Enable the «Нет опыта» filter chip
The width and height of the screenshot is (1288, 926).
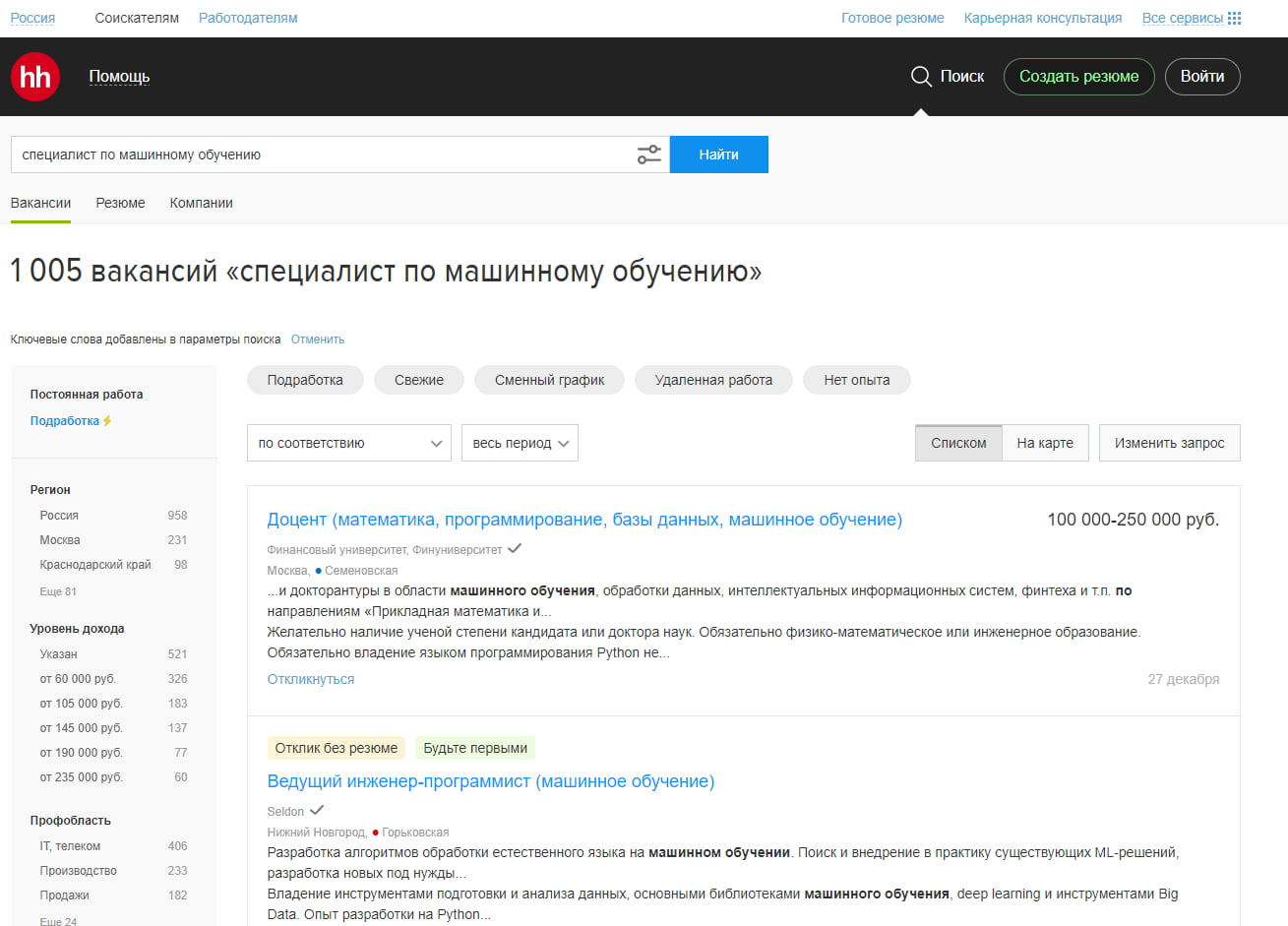856,380
